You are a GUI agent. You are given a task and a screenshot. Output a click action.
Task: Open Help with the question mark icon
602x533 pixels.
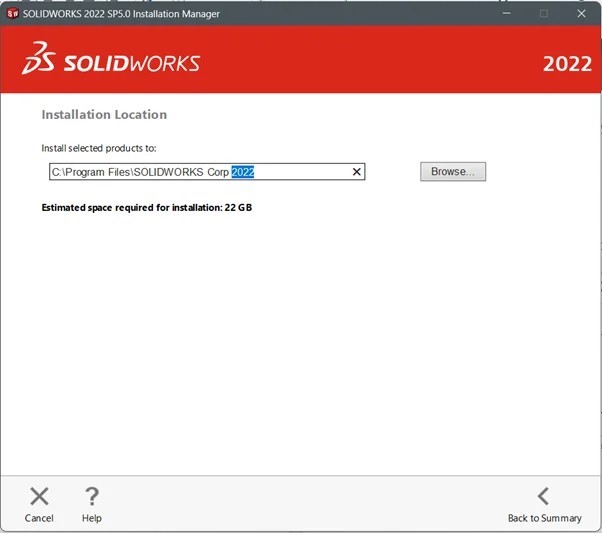[x=92, y=497]
